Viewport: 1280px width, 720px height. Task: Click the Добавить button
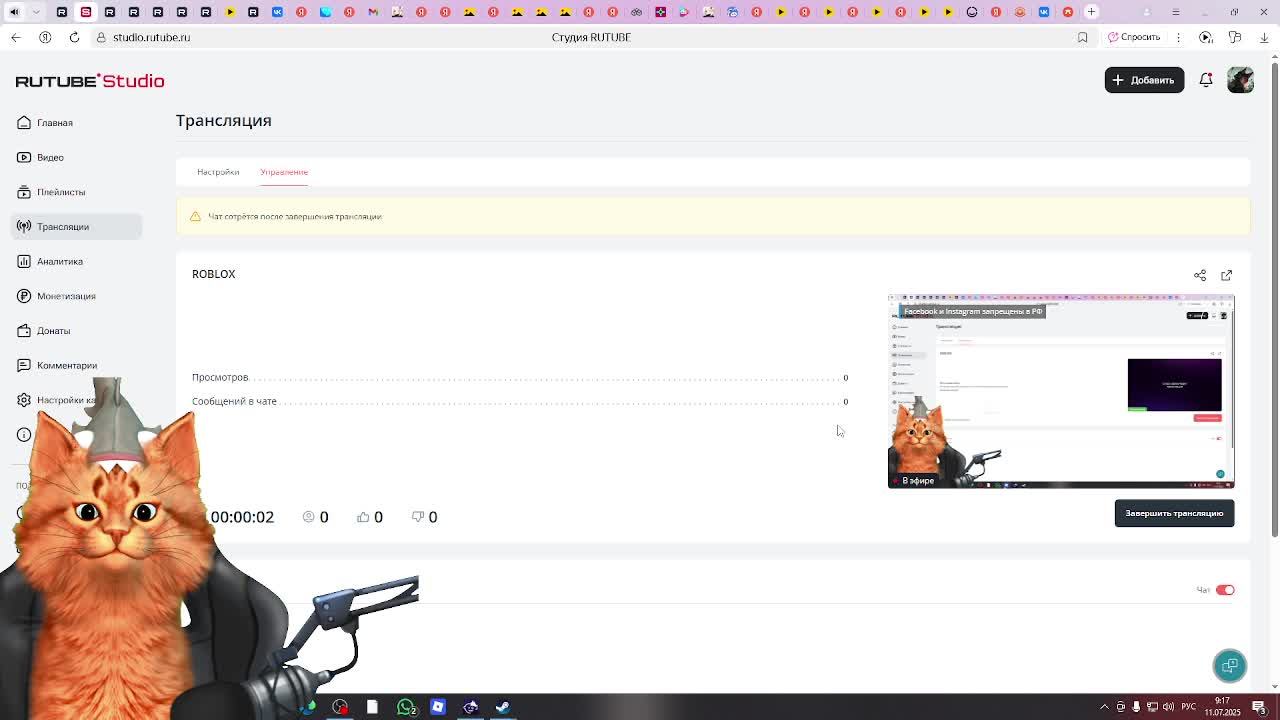click(1144, 80)
